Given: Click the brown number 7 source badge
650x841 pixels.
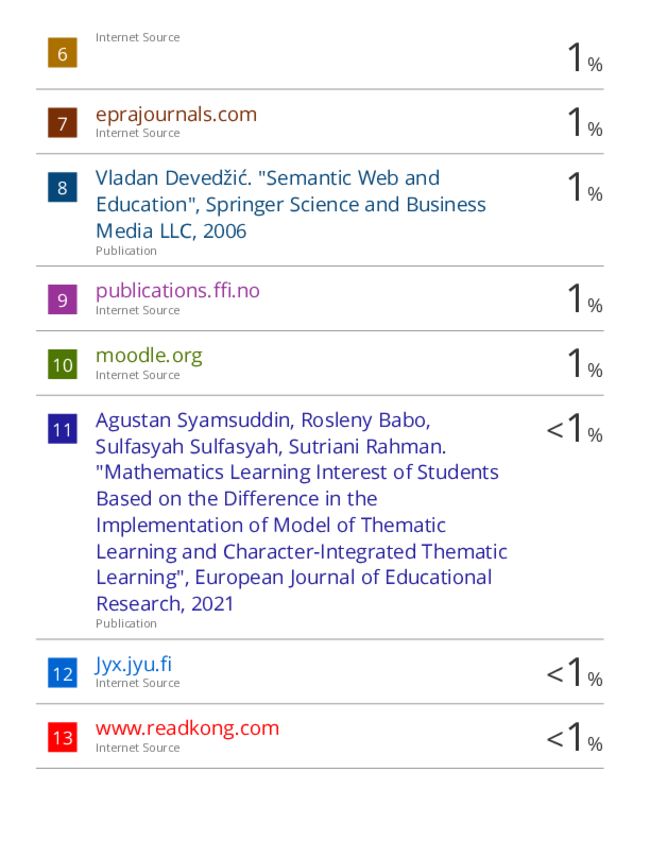Looking at the screenshot, I should coord(62,123).
